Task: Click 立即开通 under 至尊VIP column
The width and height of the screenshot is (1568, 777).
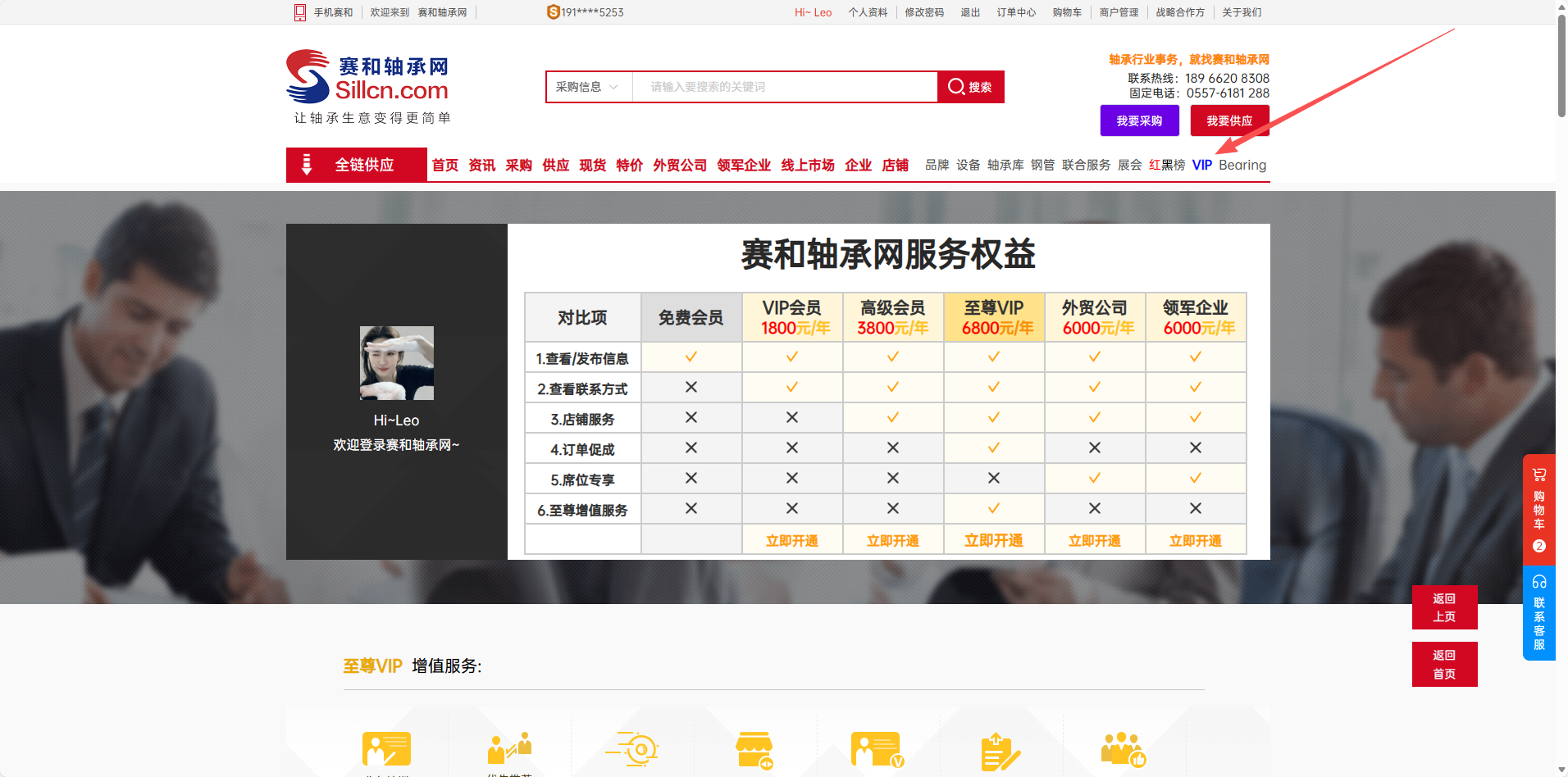Action: point(993,541)
